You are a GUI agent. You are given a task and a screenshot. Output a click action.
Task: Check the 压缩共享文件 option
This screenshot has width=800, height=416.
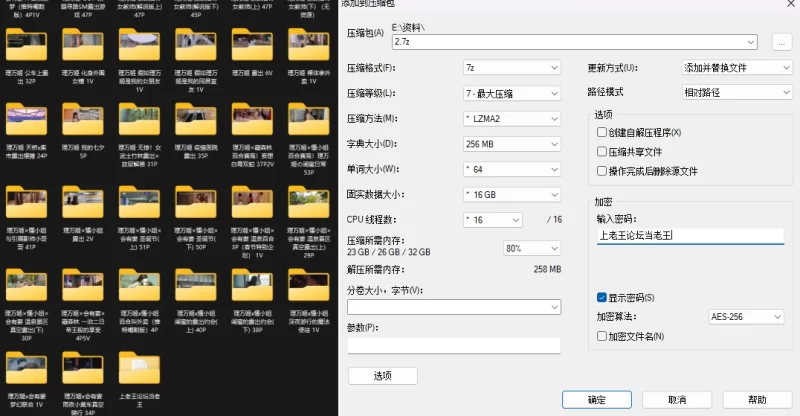pyautogui.click(x=602, y=152)
